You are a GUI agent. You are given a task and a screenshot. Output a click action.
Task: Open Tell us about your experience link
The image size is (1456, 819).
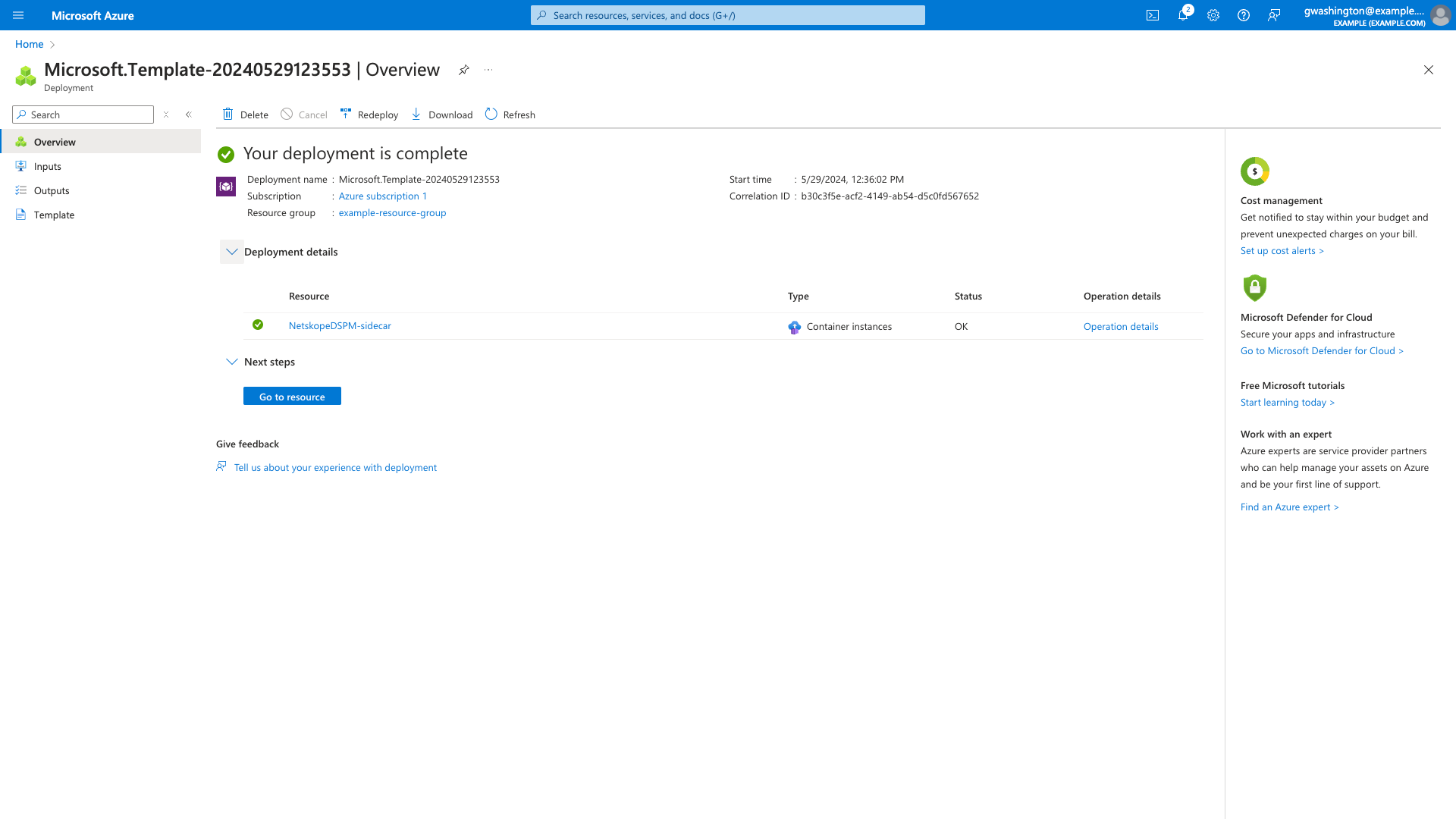pyautogui.click(x=335, y=468)
